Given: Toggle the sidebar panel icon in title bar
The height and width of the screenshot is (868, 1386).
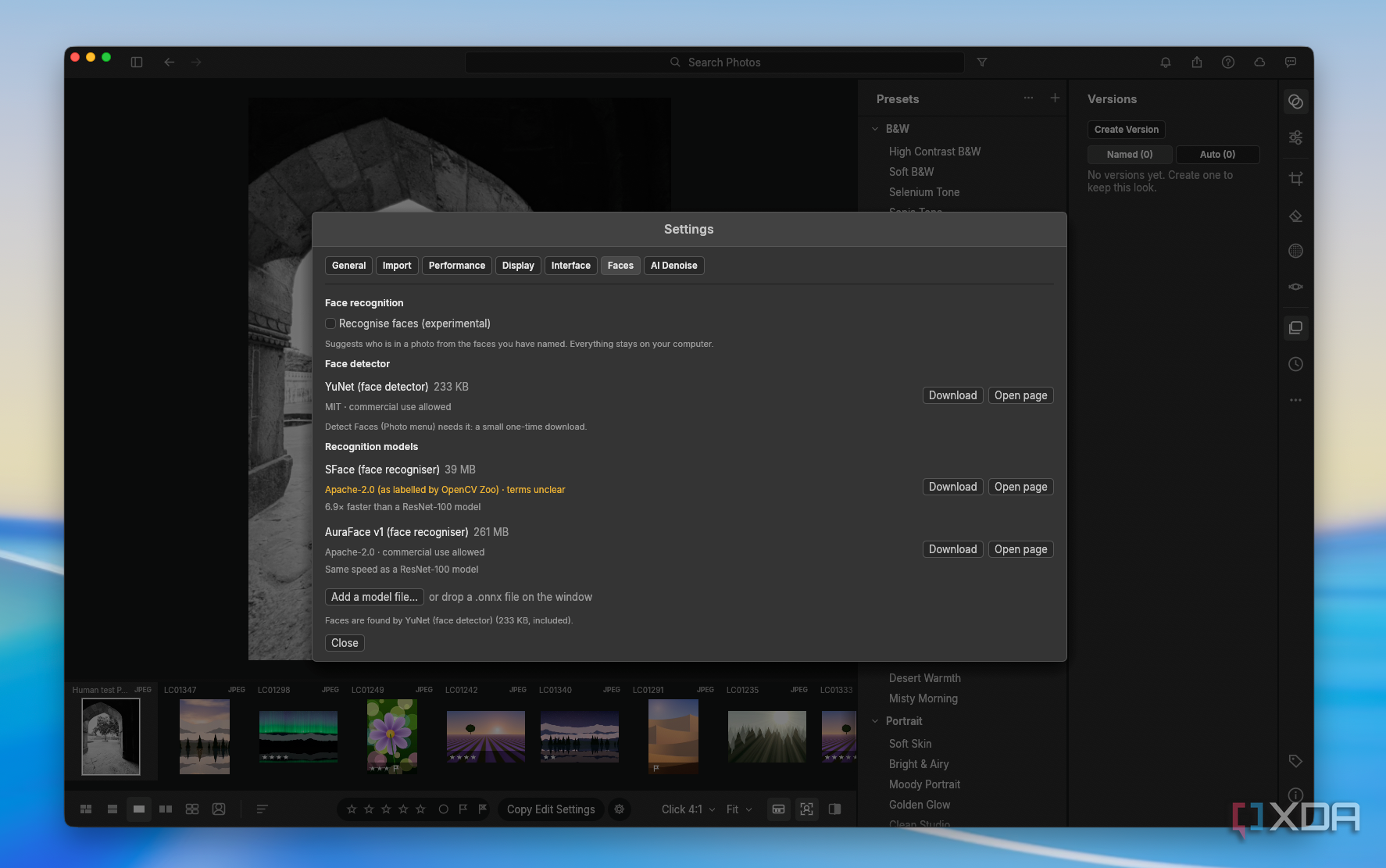Looking at the screenshot, I should click(x=137, y=62).
